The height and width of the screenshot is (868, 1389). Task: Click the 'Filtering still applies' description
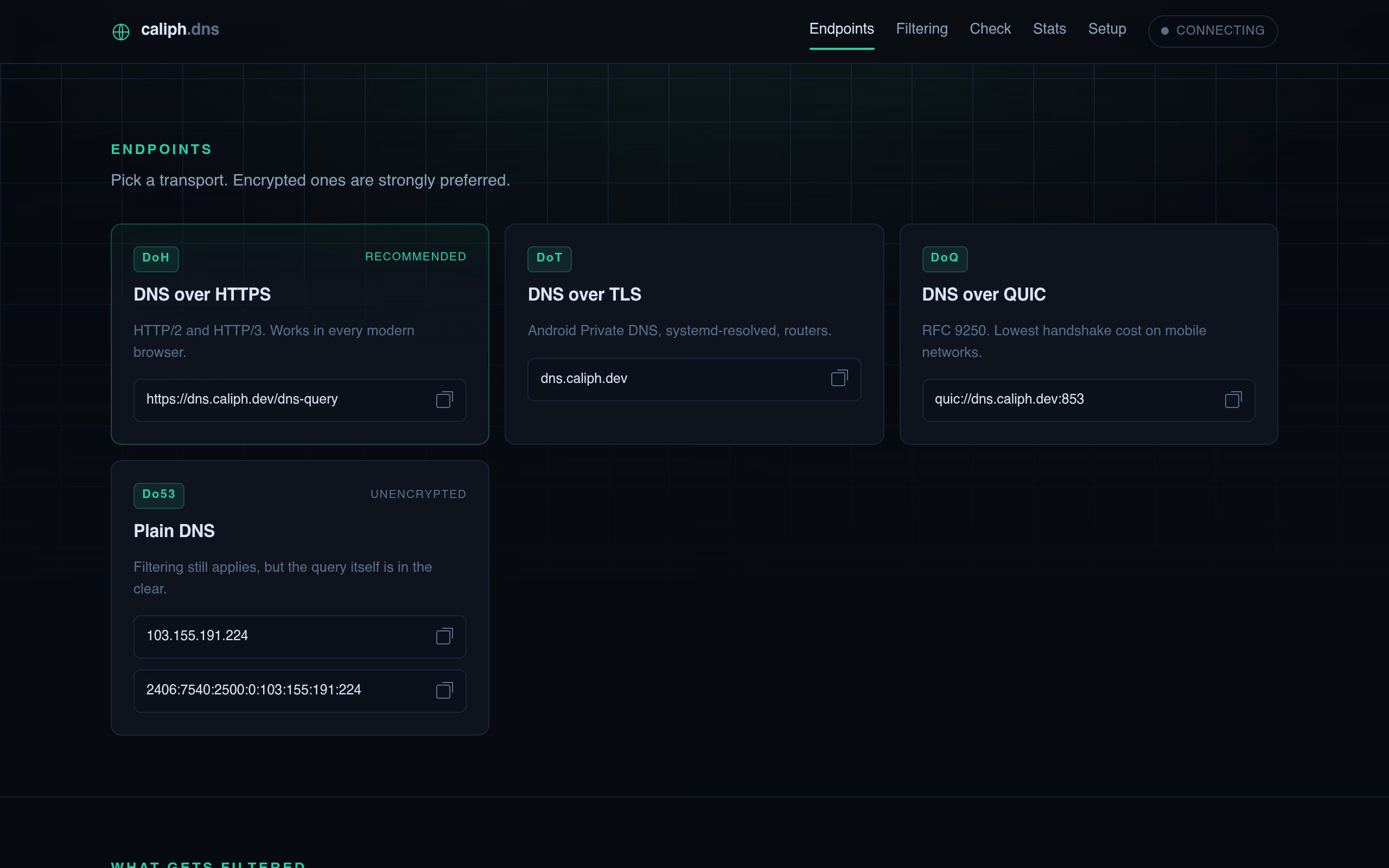[x=282, y=578]
